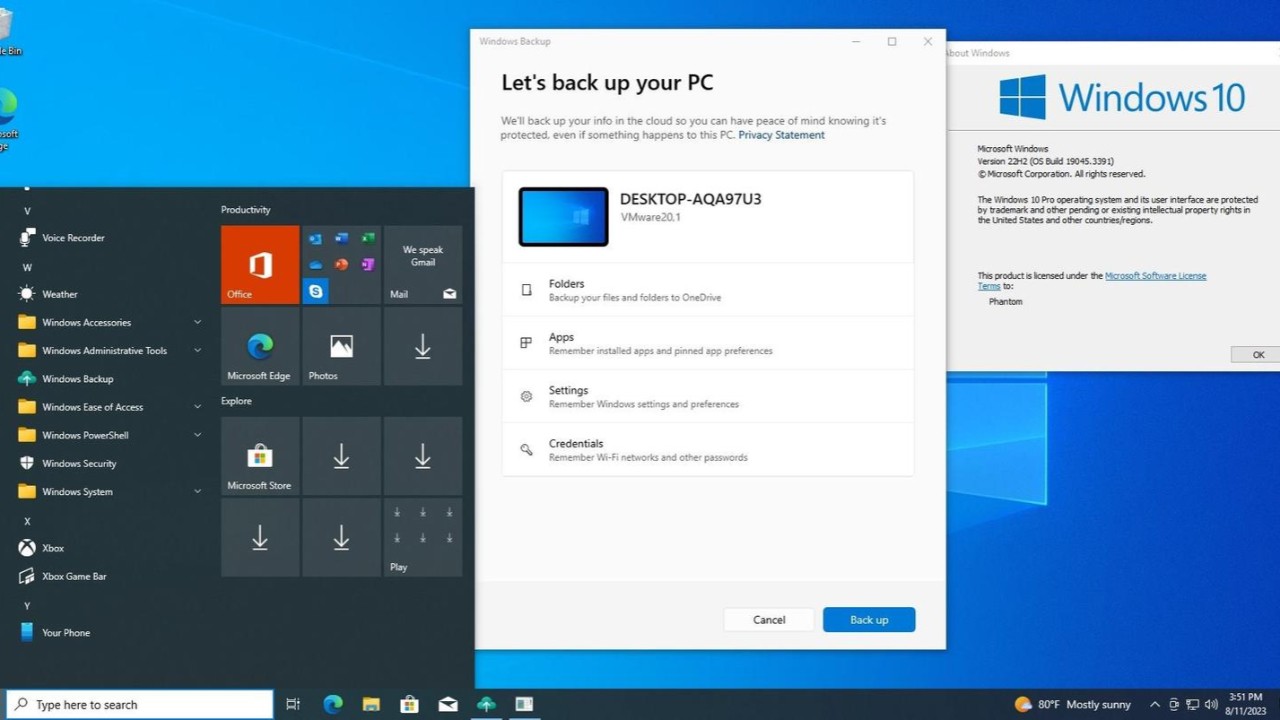
Task: Open the Office tile in Start menu
Action: [x=260, y=265]
